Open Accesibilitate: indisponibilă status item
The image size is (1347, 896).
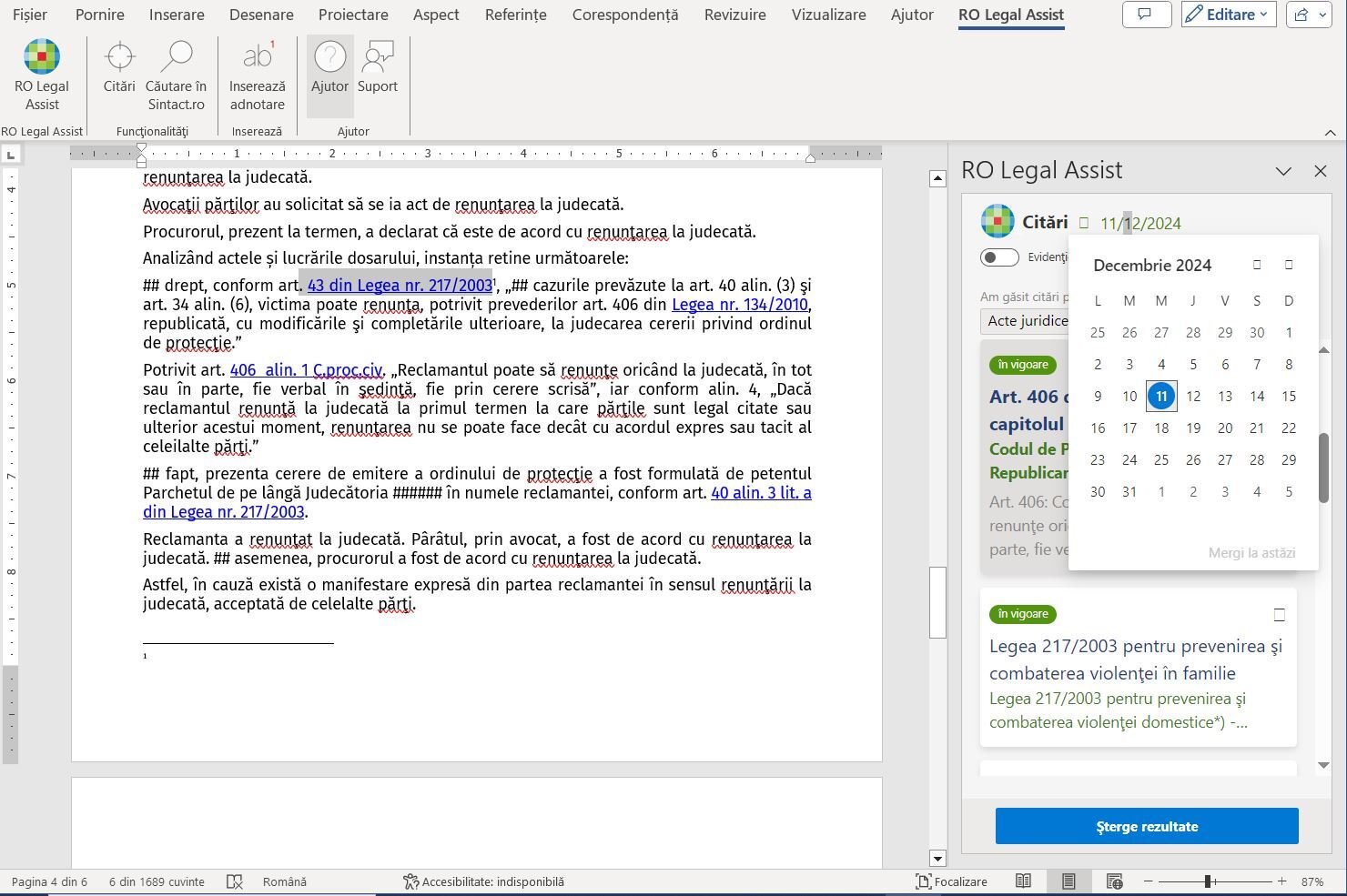tap(483, 881)
